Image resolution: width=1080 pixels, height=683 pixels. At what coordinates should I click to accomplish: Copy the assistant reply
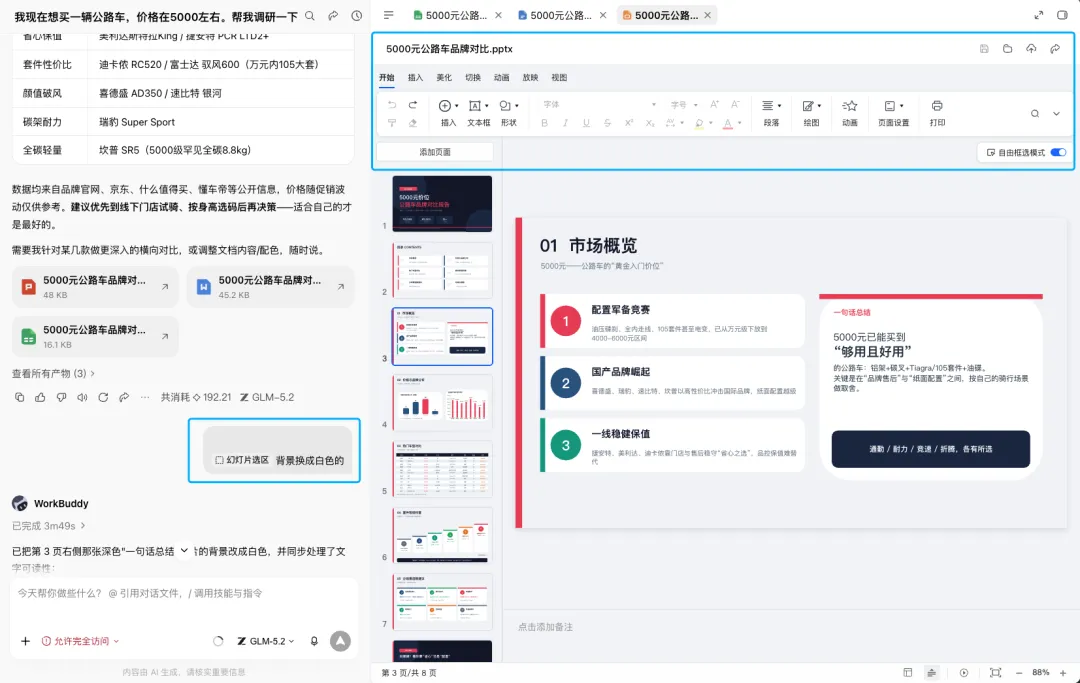[19, 397]
